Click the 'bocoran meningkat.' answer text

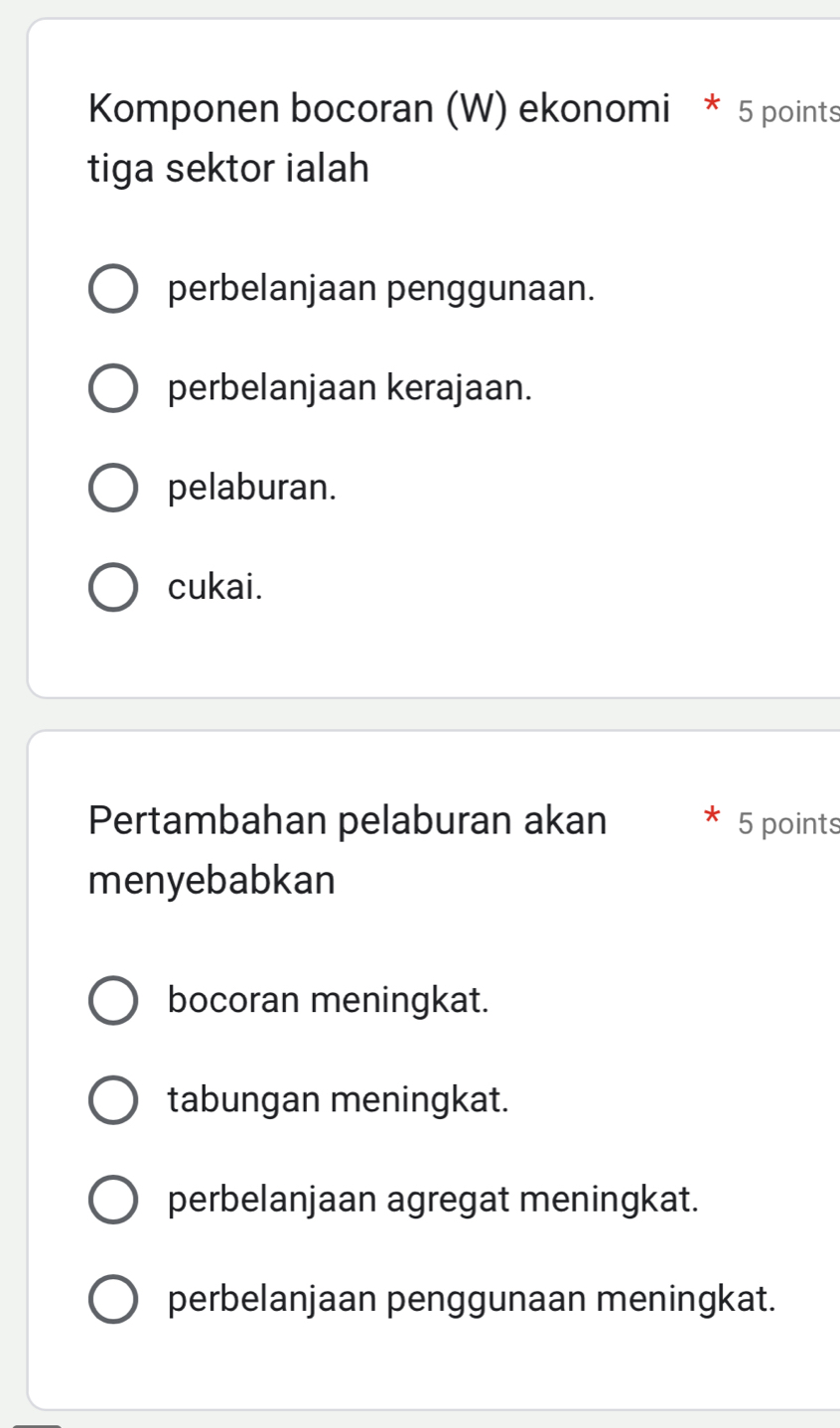point(329,1000)
